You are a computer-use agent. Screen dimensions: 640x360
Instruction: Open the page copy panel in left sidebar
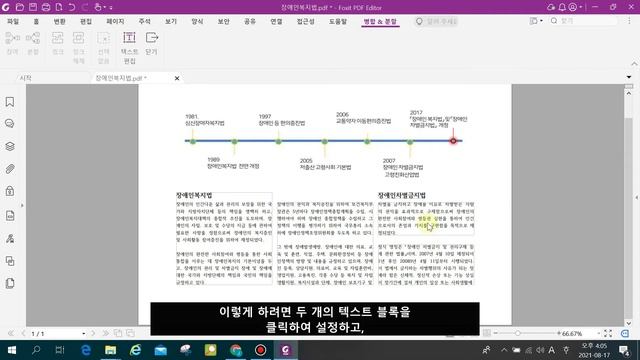(x=10, y=261)
